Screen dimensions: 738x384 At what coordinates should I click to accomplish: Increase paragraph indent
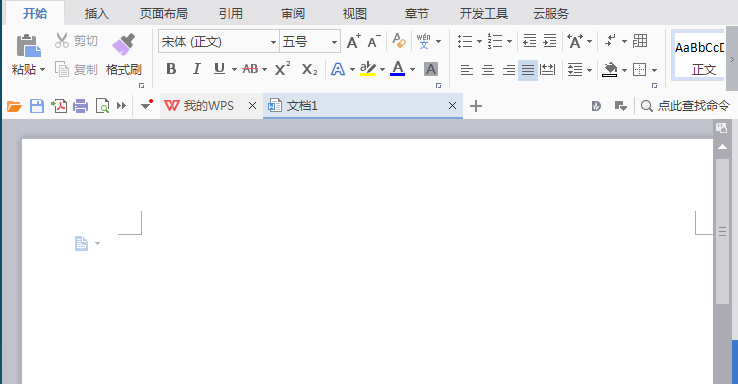click(x=550, y=41)
